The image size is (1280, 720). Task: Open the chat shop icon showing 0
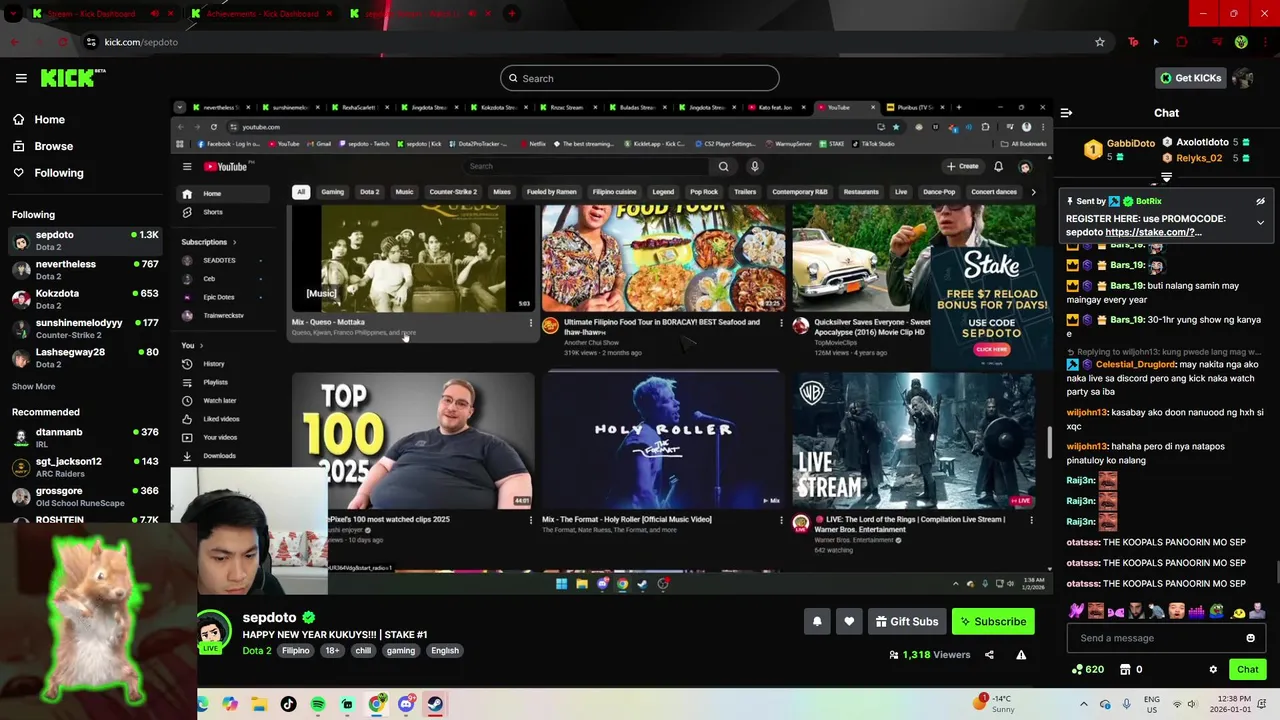[1131, 669]
